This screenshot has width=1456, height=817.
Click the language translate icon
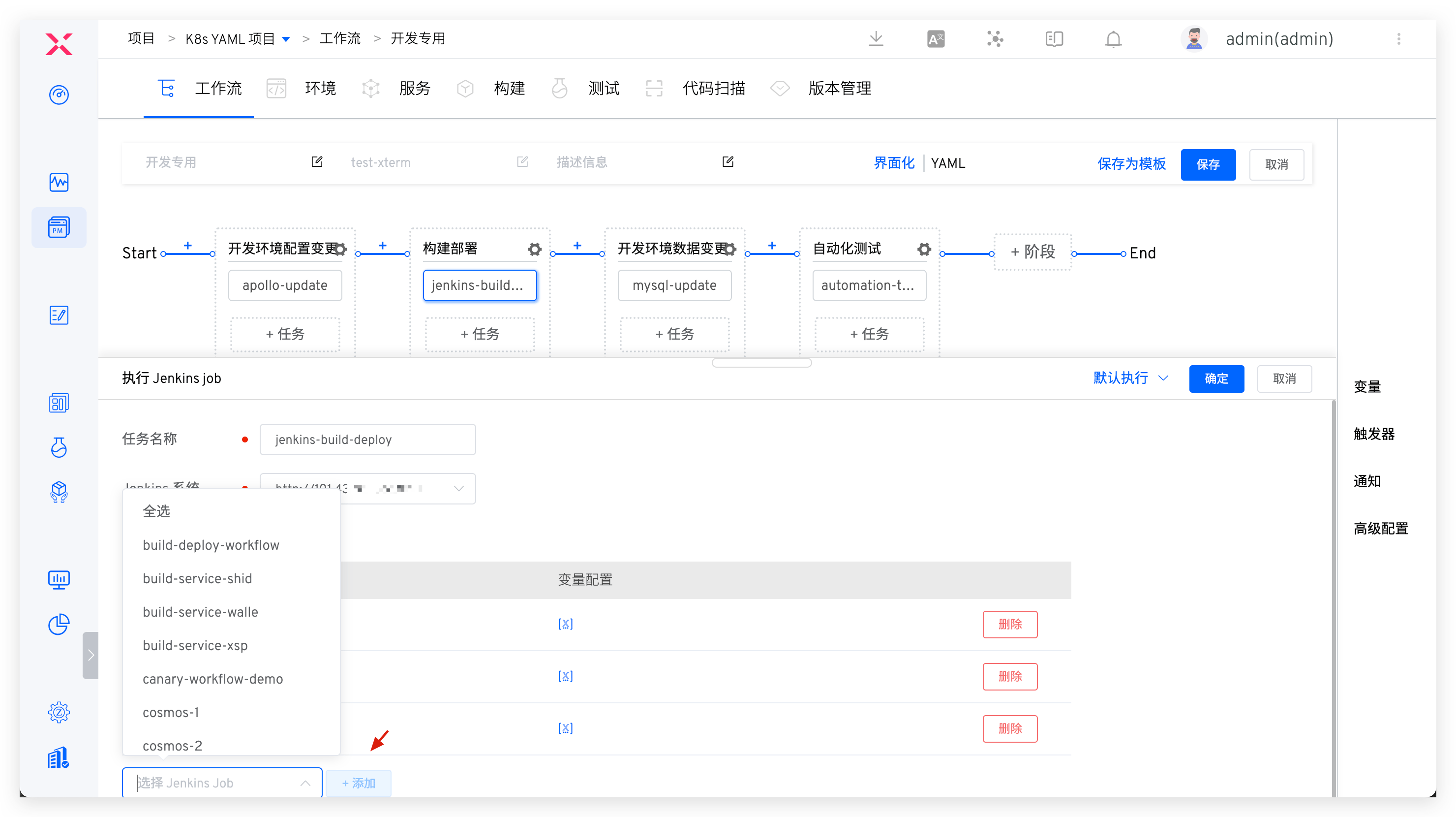click(x=936, y=38)
